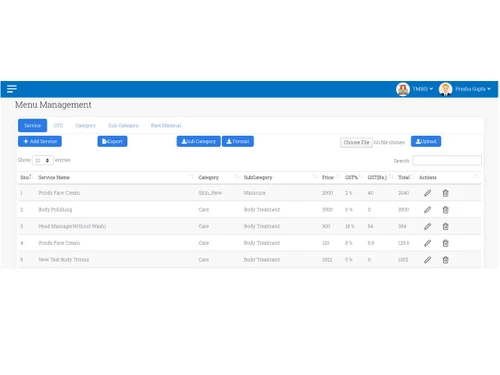Edit Head Massage(Without Wash) service
Screen dimensions: 500x375
(427, 226)
